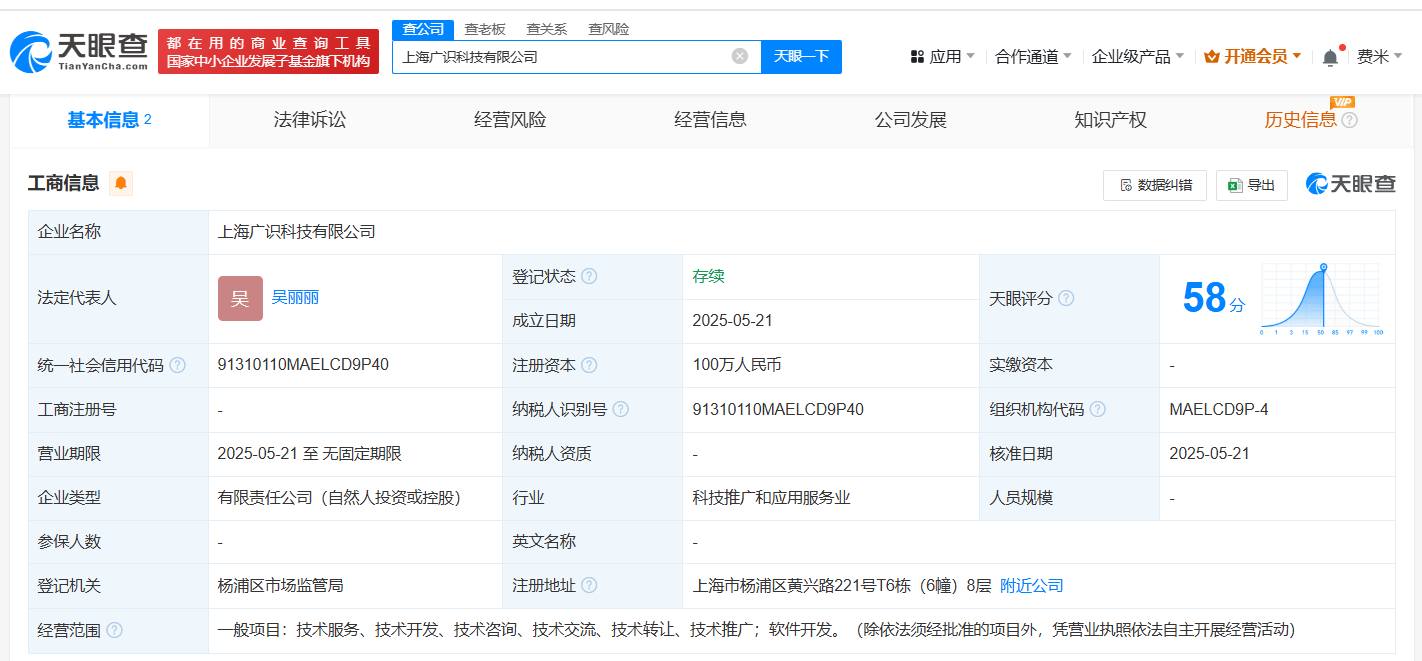Open the 合作通道 dropdown
Screen dimensions: 1422x661
[x=1033, y=57]
